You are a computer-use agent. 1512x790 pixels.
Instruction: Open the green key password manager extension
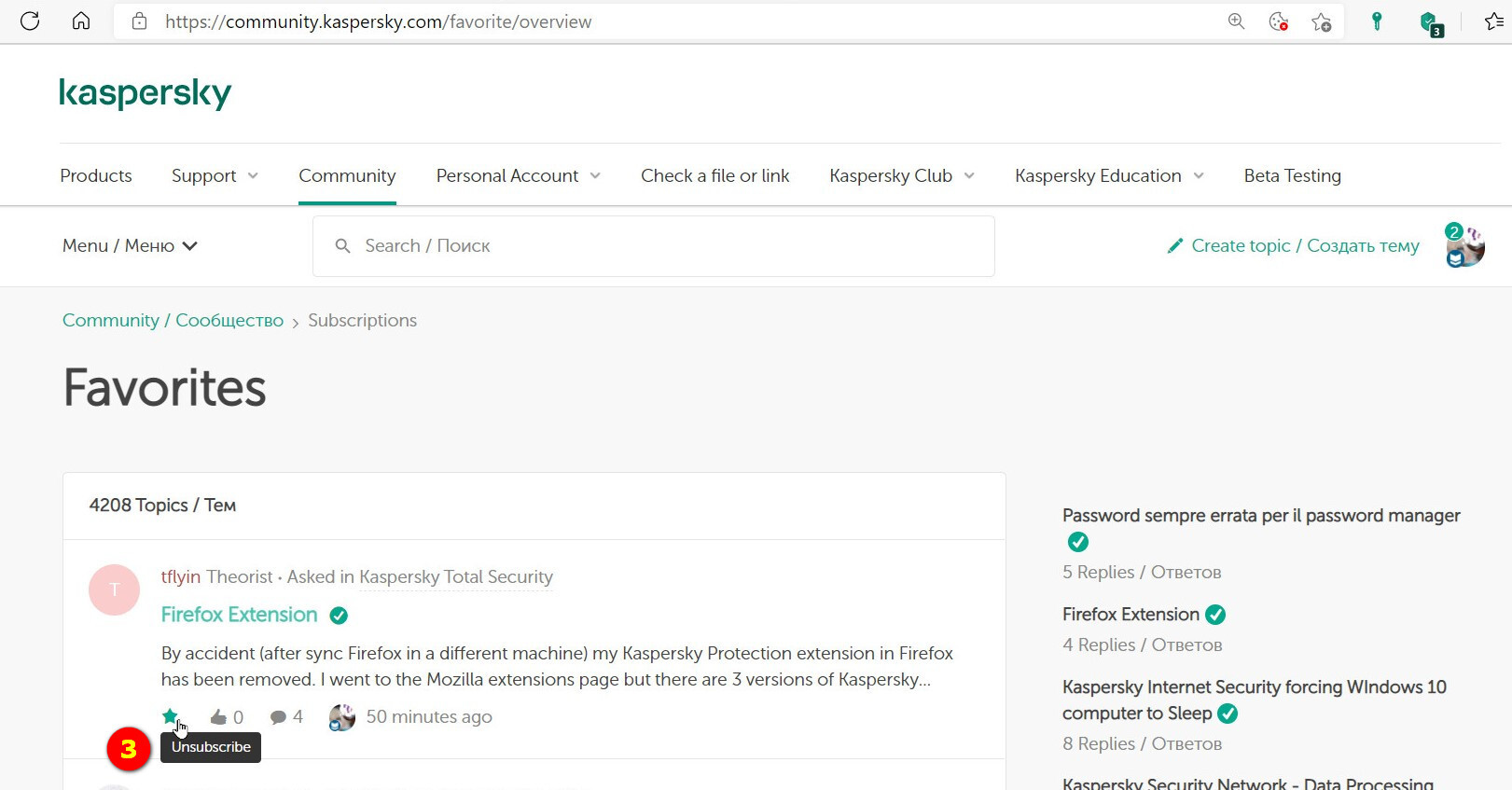pyautogui.click(x=1377, y=21)
